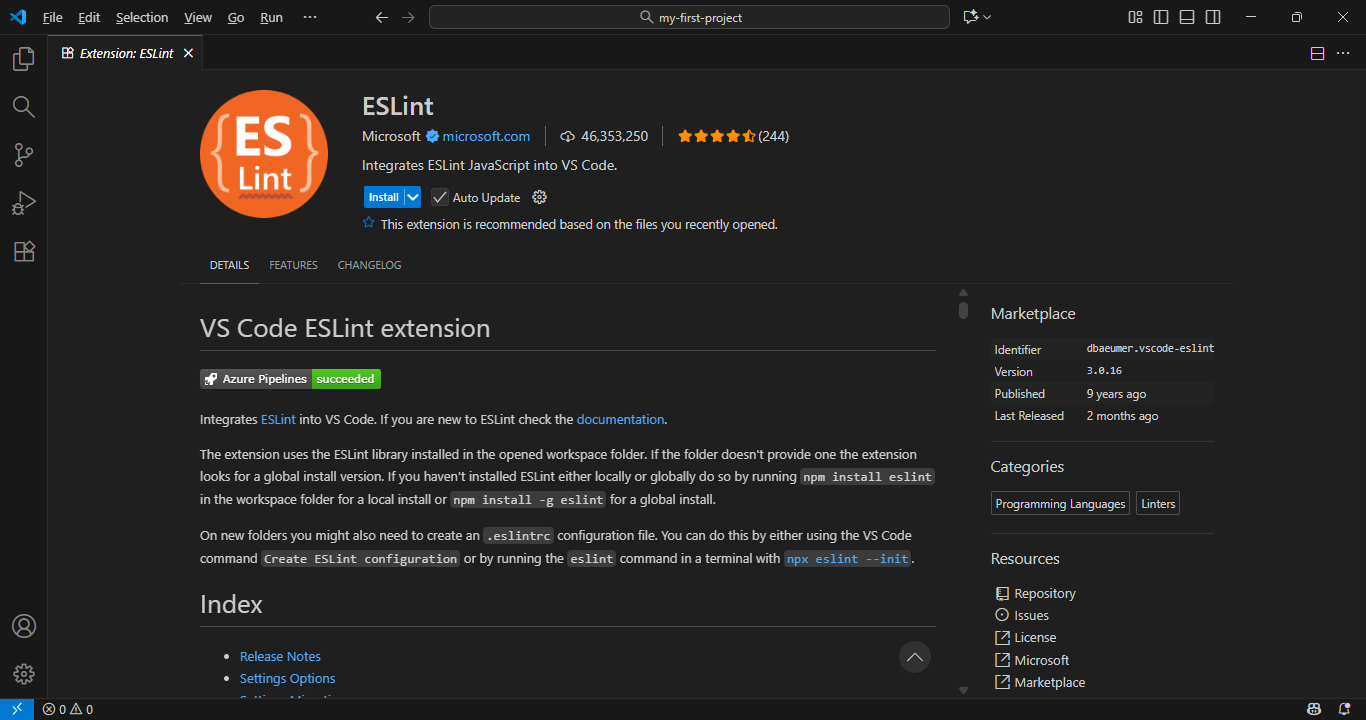This screenshot has height=720, width=1366.
Task: Switch to the FEATURES tab
Action: click(292, 265)
